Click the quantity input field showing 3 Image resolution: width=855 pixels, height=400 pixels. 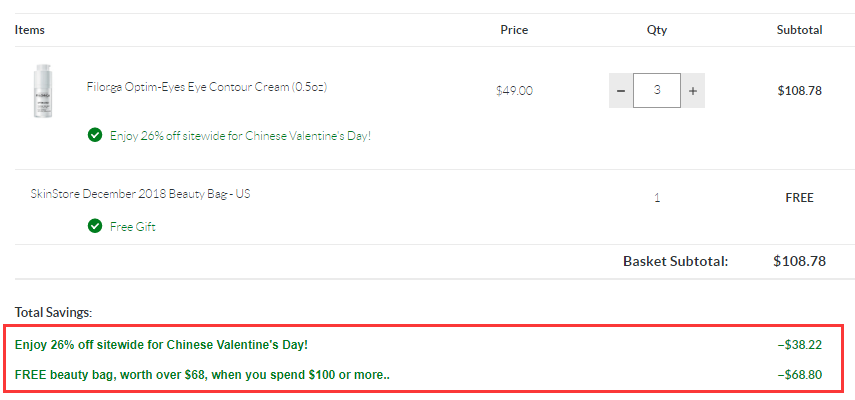[x=657, y=90]
